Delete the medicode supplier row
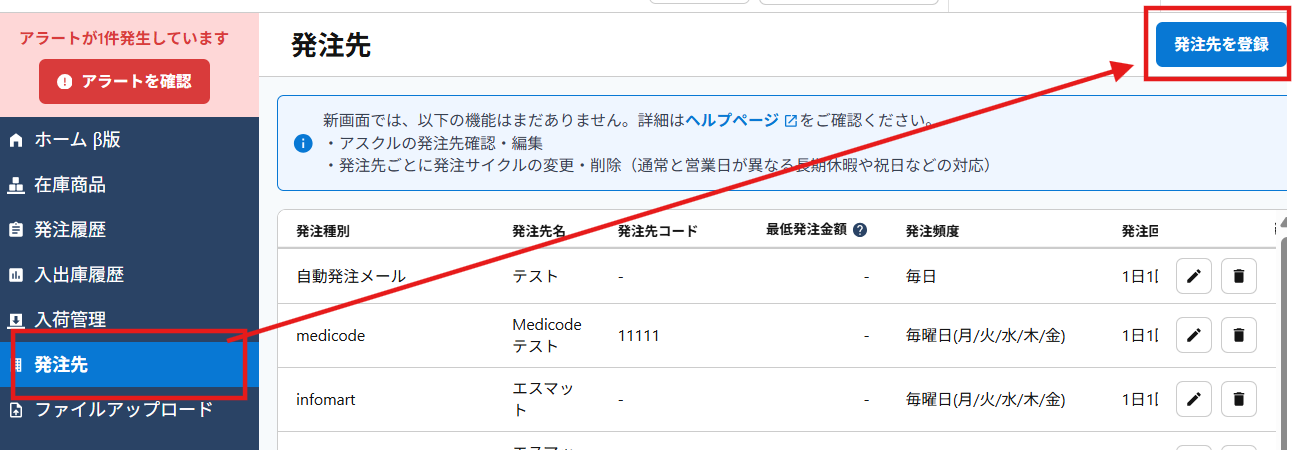1292x450 pixels. (x=1238, y=336)
